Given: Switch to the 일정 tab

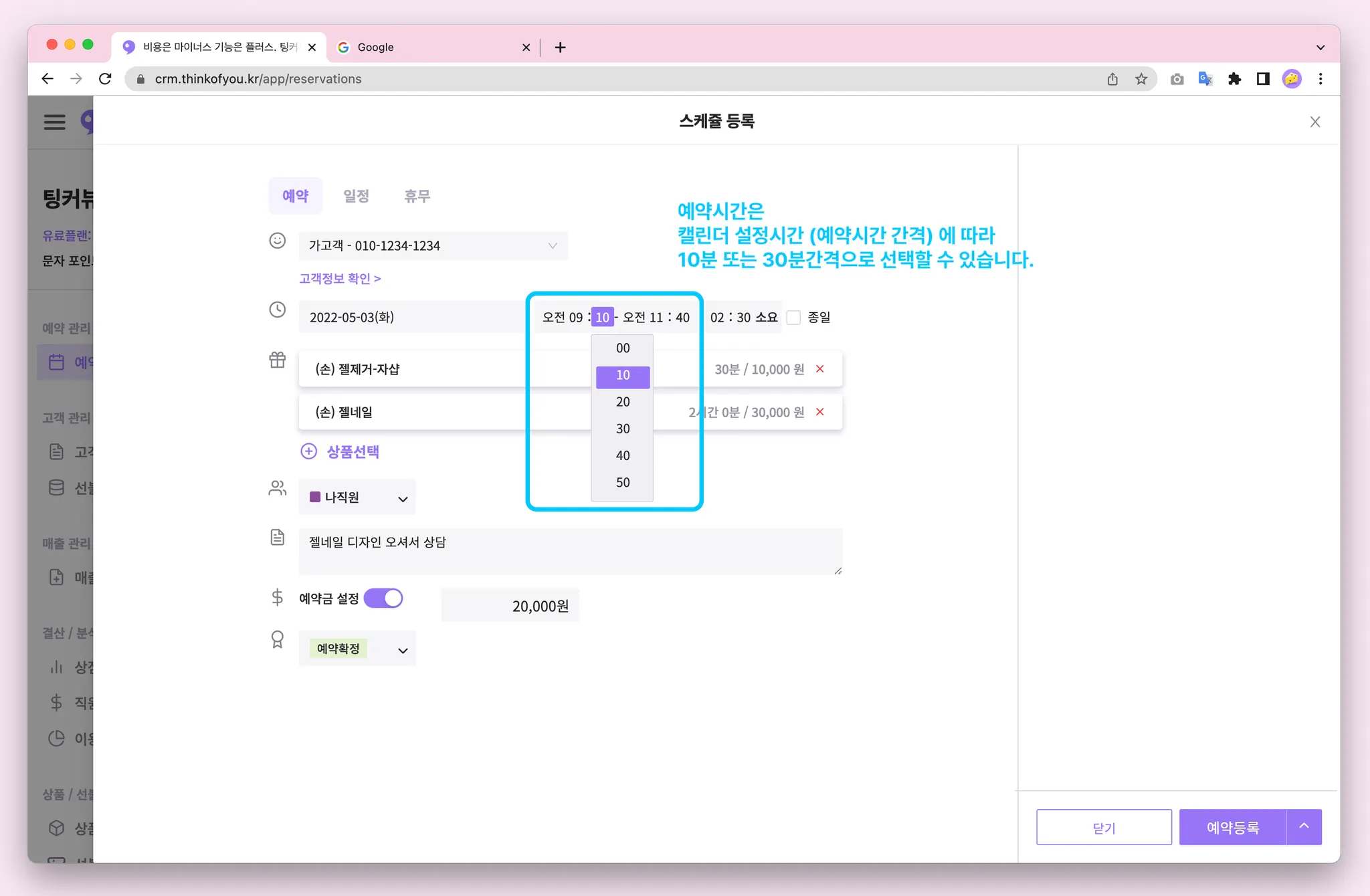Looking at the screenshot, I should pyautogui.click(x=356, y=196).
